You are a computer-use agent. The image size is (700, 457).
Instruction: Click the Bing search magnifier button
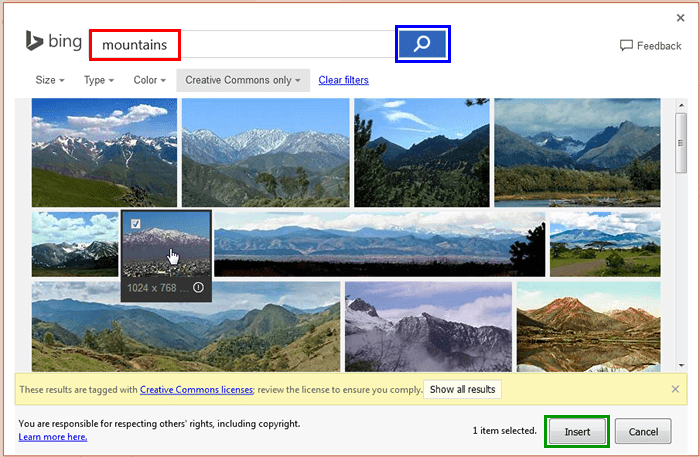(x=422, y=44)
